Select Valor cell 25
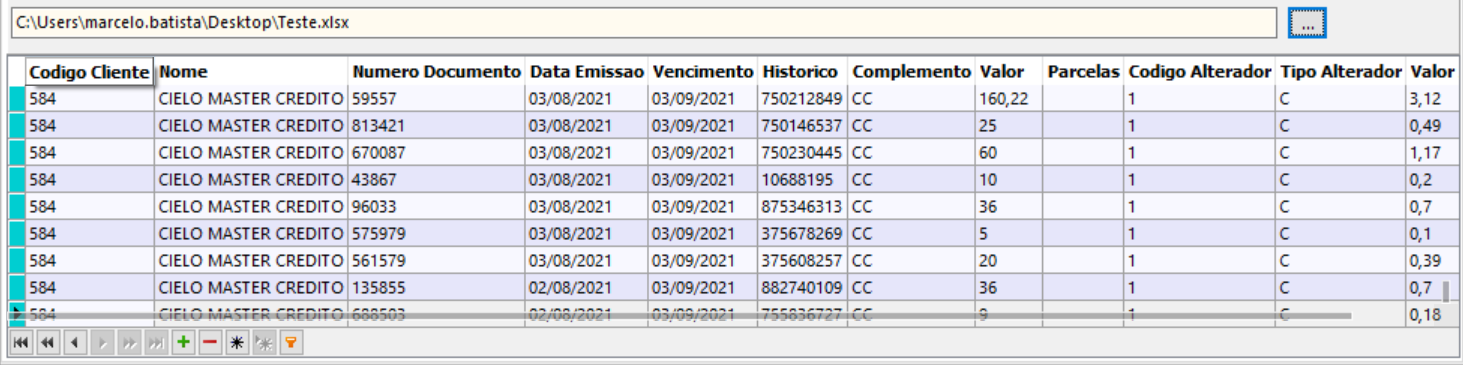The width and height of the screenshot is (1463, 365). 1009,126
